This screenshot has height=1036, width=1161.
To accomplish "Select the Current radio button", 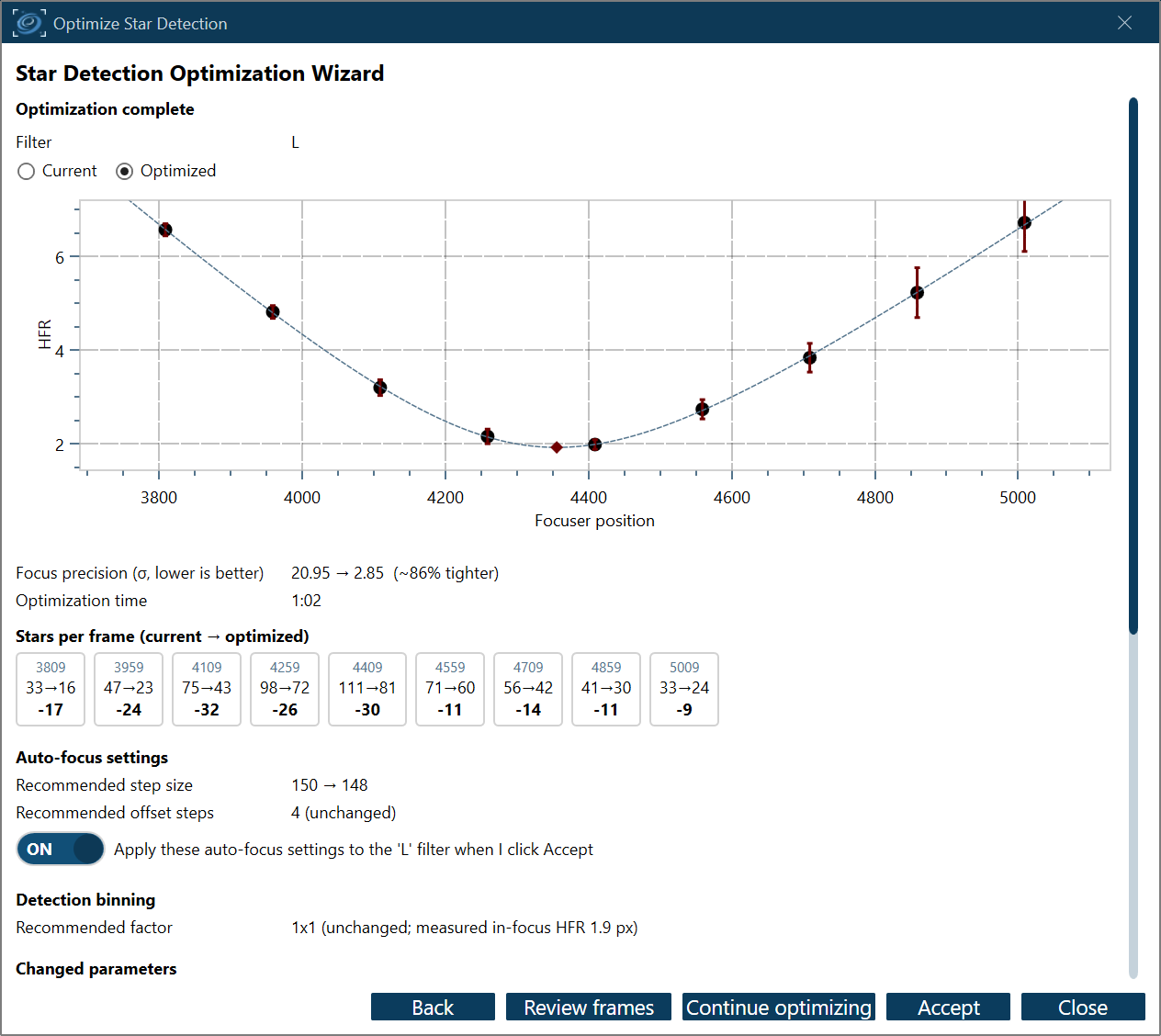I will [57, 171].
